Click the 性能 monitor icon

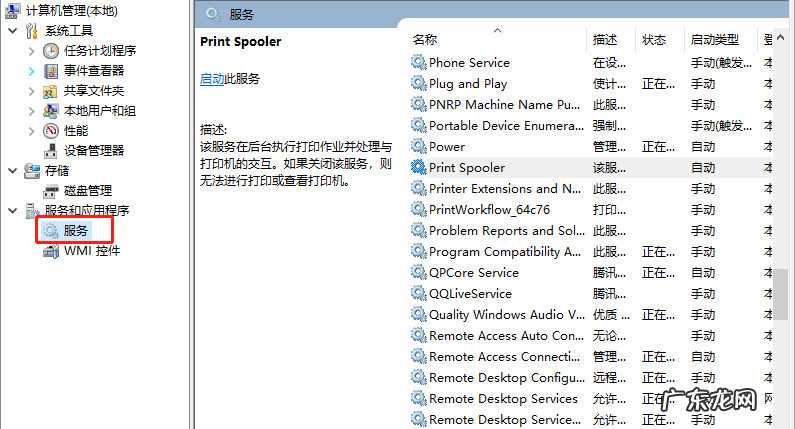click(51, 131)
